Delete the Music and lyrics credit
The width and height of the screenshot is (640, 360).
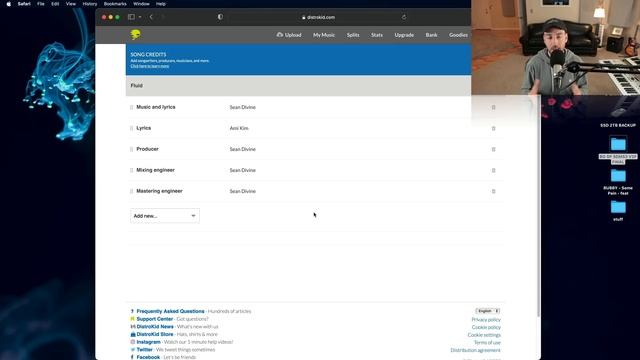pyautogui.click(x=493, y=107)
